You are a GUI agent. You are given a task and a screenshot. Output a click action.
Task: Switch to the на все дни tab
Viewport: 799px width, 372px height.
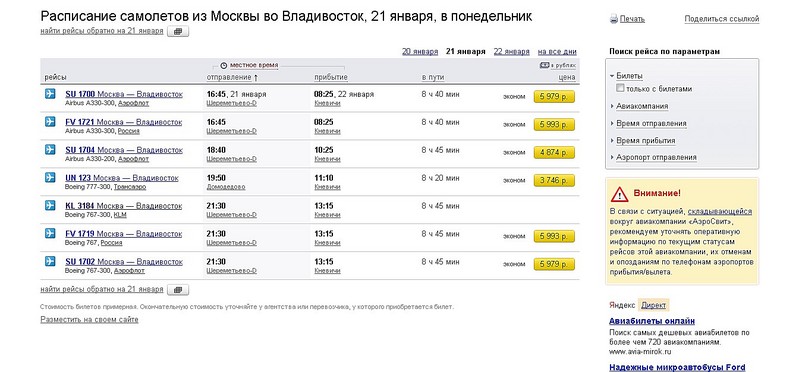[x=557, y=51]
